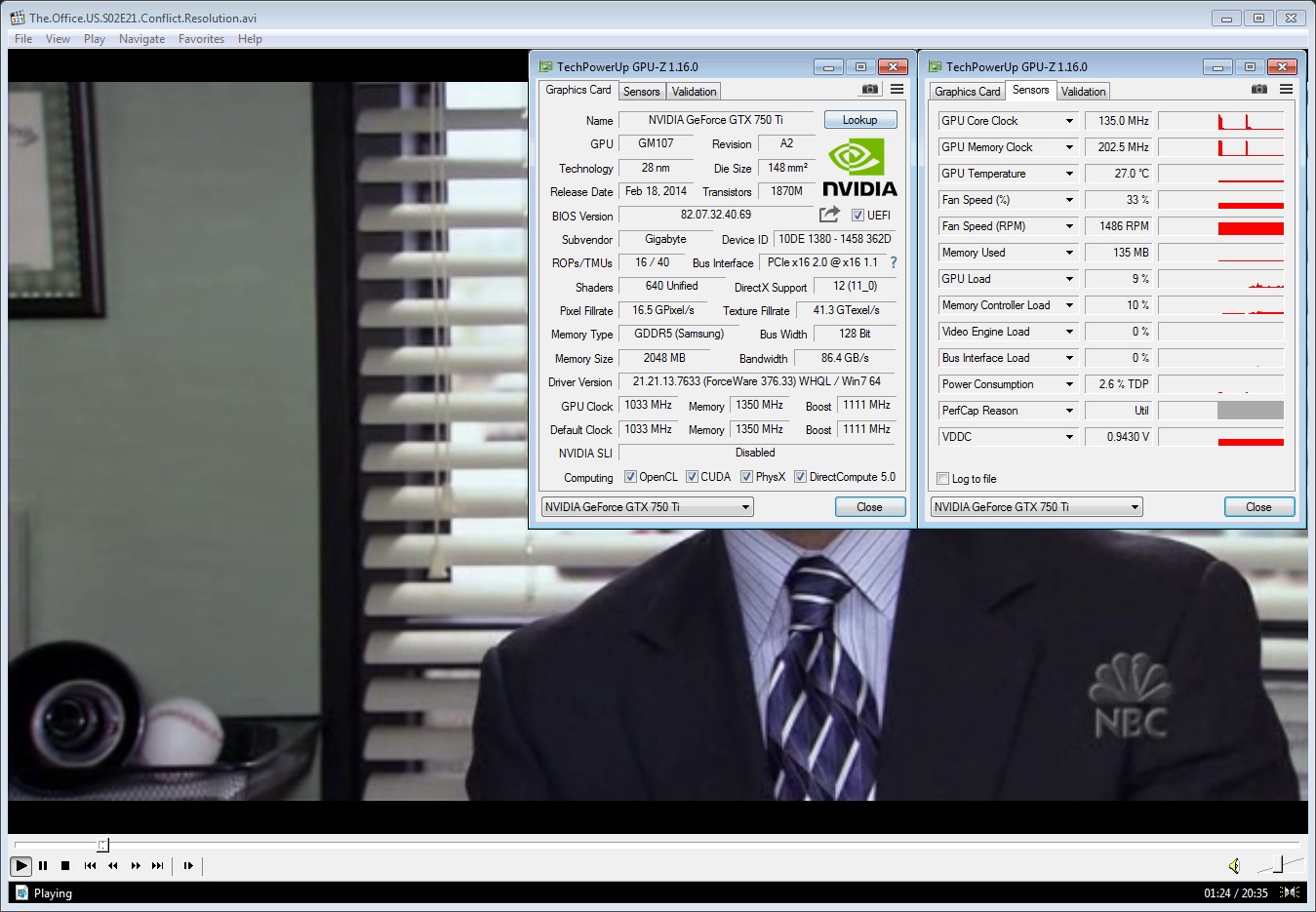Take screenshot in Graphics Card GPU-Z window
Image resolution: width=1316 pixels, height=912 pixels.
[x=870, y=89]
